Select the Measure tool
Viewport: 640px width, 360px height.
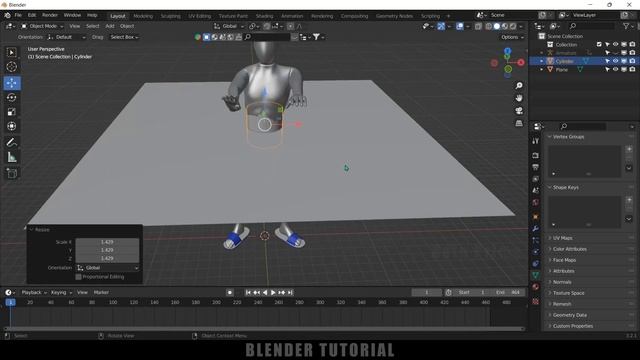pyautogui.click(x=11, y=157)
